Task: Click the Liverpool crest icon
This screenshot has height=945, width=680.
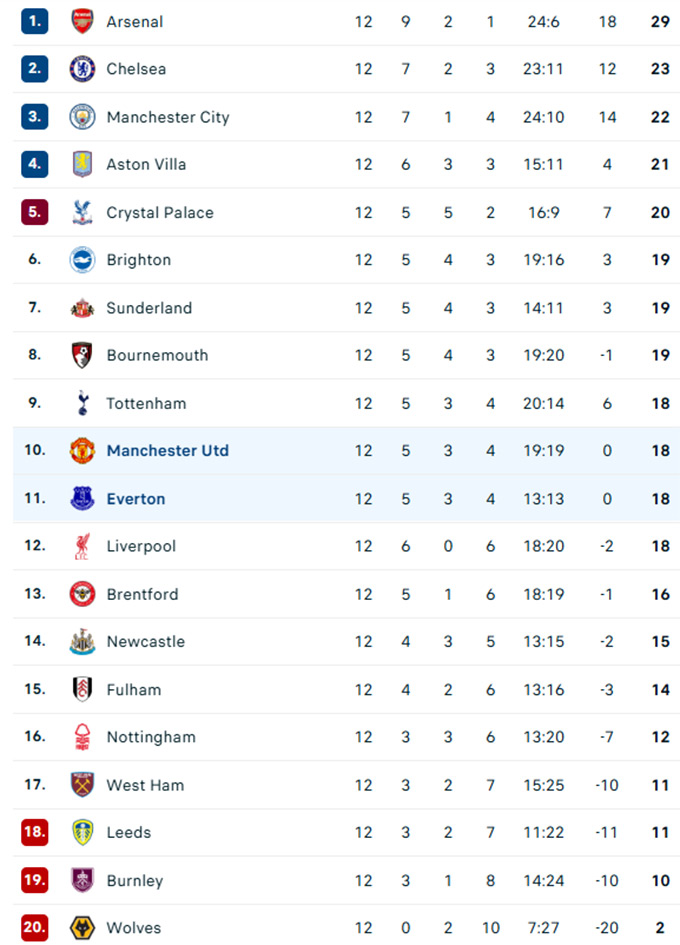Action: click(x=82, y=546)
